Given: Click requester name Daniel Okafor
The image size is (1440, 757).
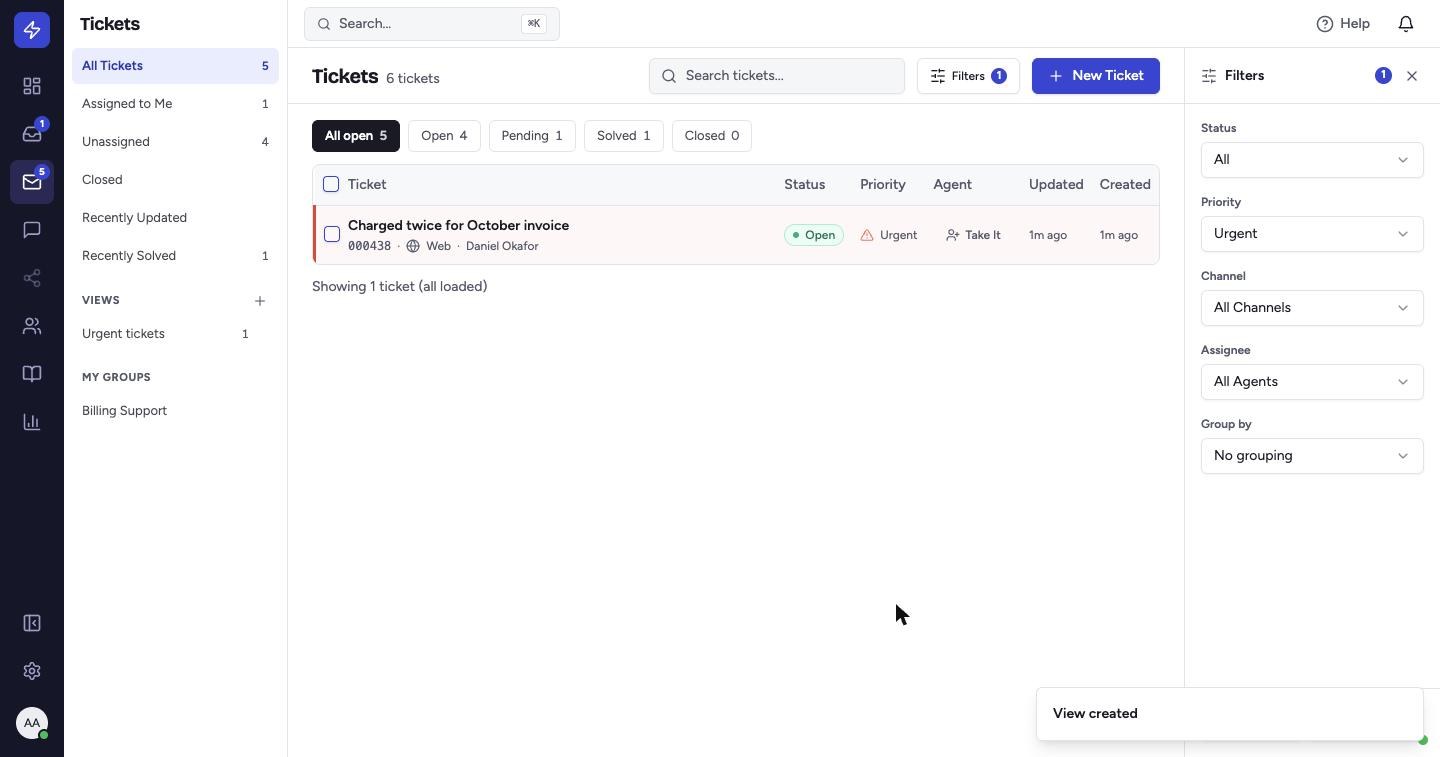Looking at the screenshot, I should click(502, 246).
